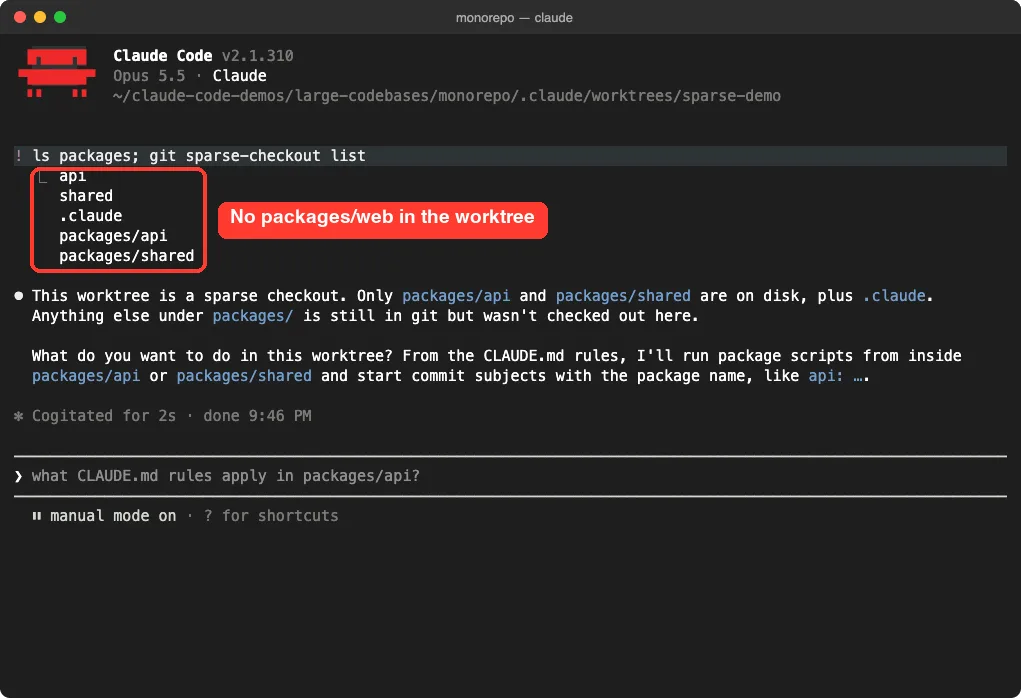
Task: Click the 'monorepo — claude' window title
Action: tap(514, 18)
